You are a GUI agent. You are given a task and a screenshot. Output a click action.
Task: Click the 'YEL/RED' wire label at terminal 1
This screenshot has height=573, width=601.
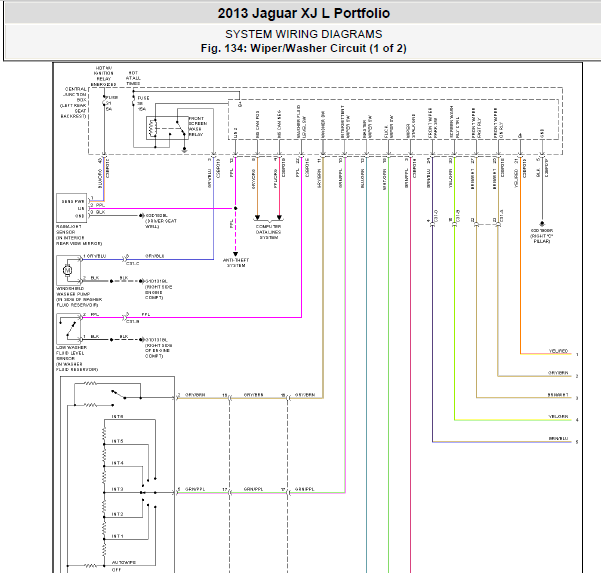coord(558,351)
